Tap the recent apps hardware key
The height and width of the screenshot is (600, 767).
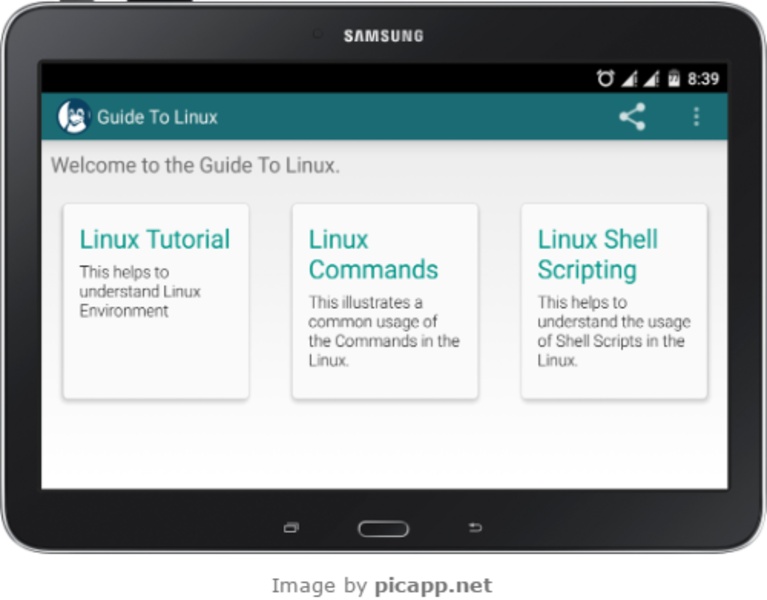[291, 528]
